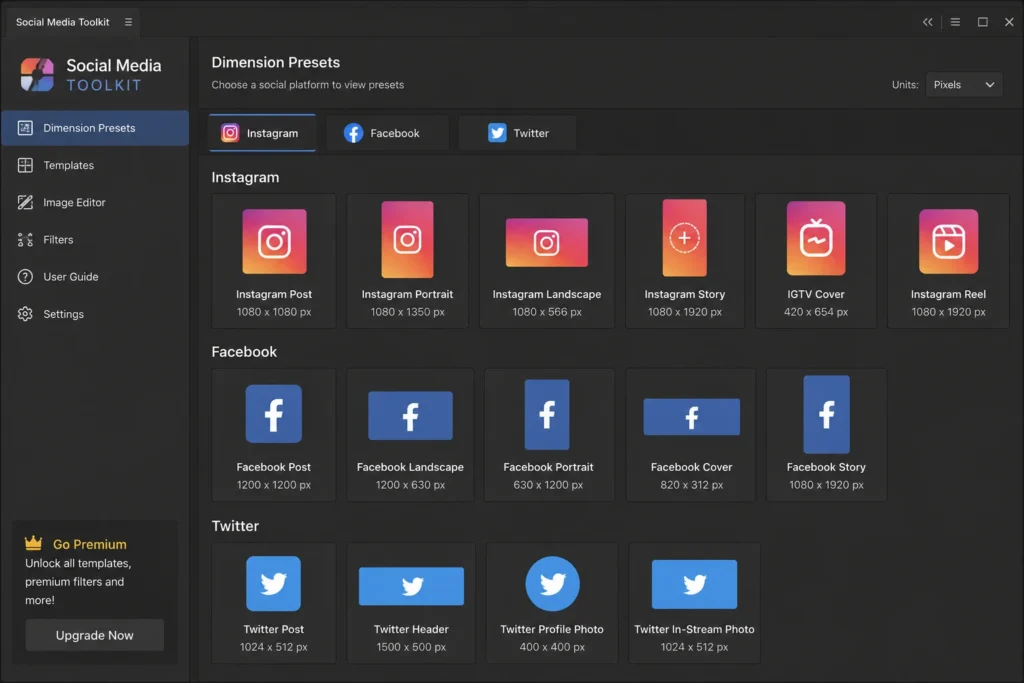1024x683 pixels.
Task: Open the title tab hamburger menu icon
Action: 128,22
